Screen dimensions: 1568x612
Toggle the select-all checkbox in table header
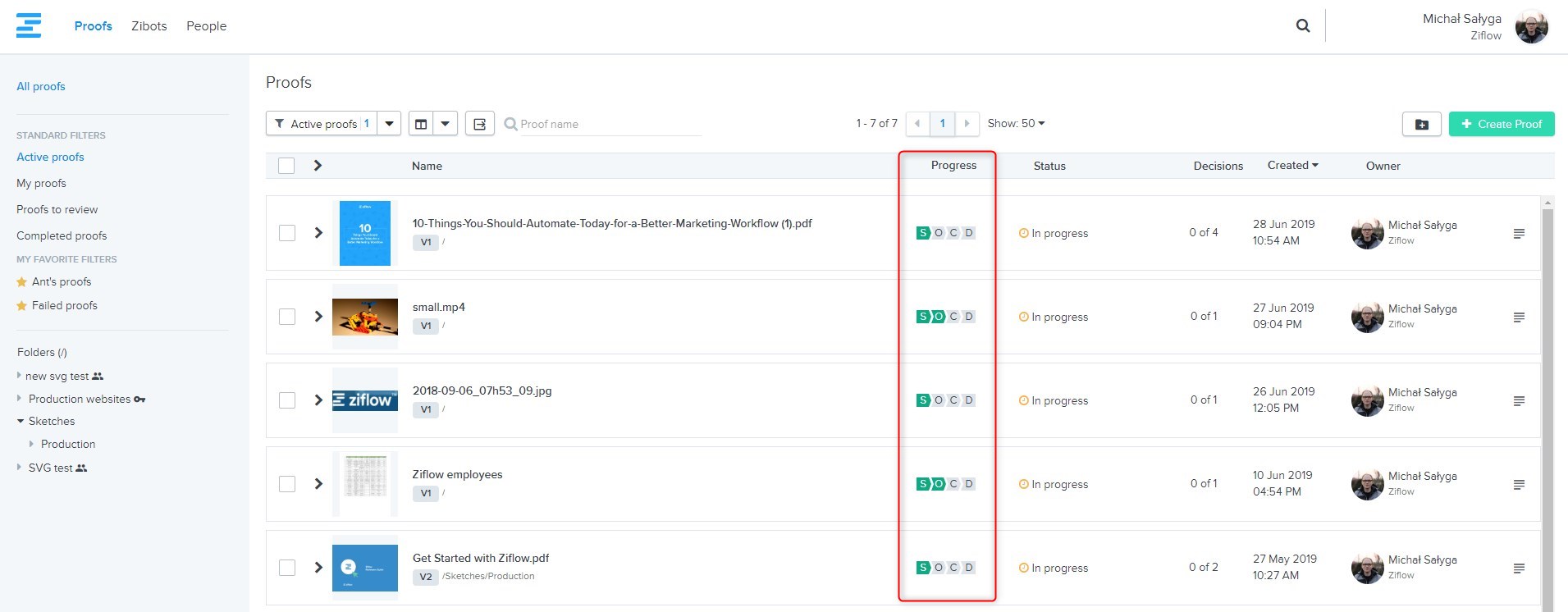(286, 166)
